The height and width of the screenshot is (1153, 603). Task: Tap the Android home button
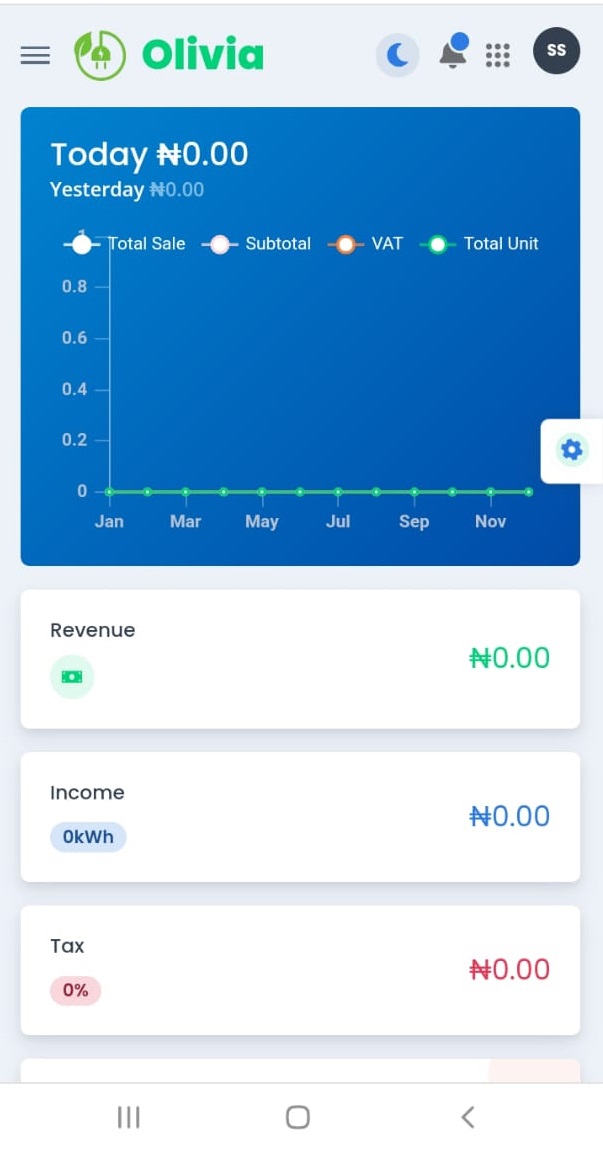[298, 1118]
